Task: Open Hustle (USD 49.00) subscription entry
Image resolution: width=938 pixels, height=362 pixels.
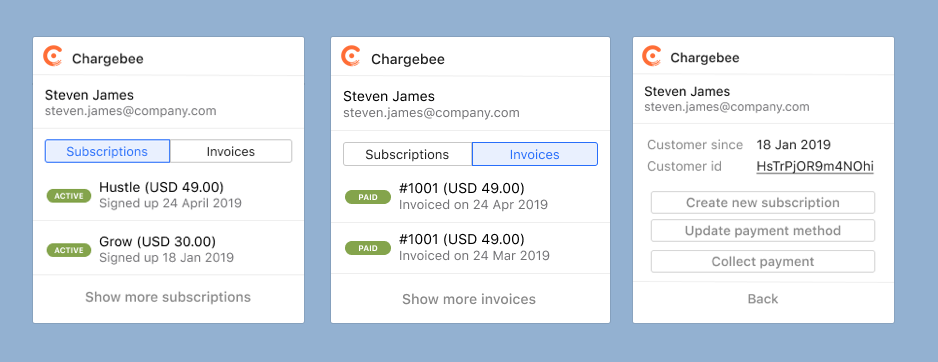Action: (x=168, y=194)
